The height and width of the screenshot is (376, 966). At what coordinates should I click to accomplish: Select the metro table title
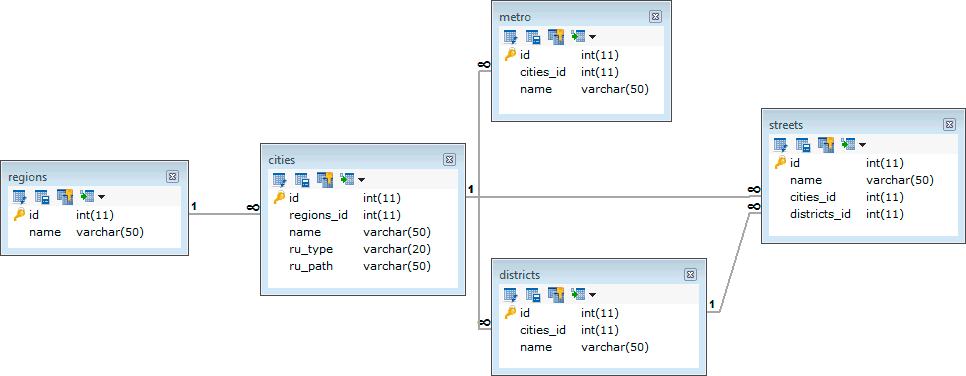tap(514, 17)
